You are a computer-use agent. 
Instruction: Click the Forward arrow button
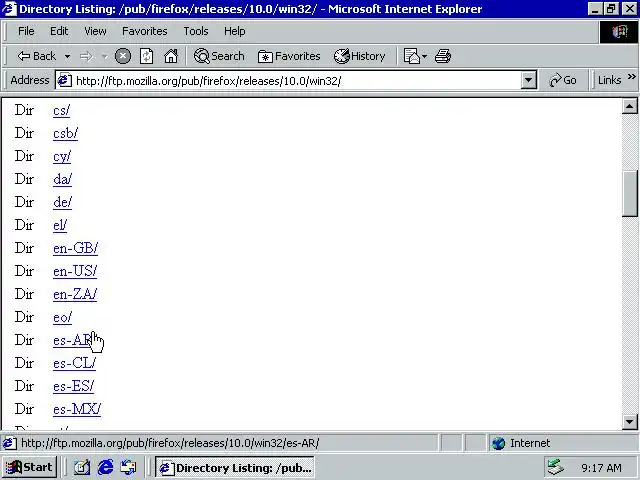coord(86,56)
